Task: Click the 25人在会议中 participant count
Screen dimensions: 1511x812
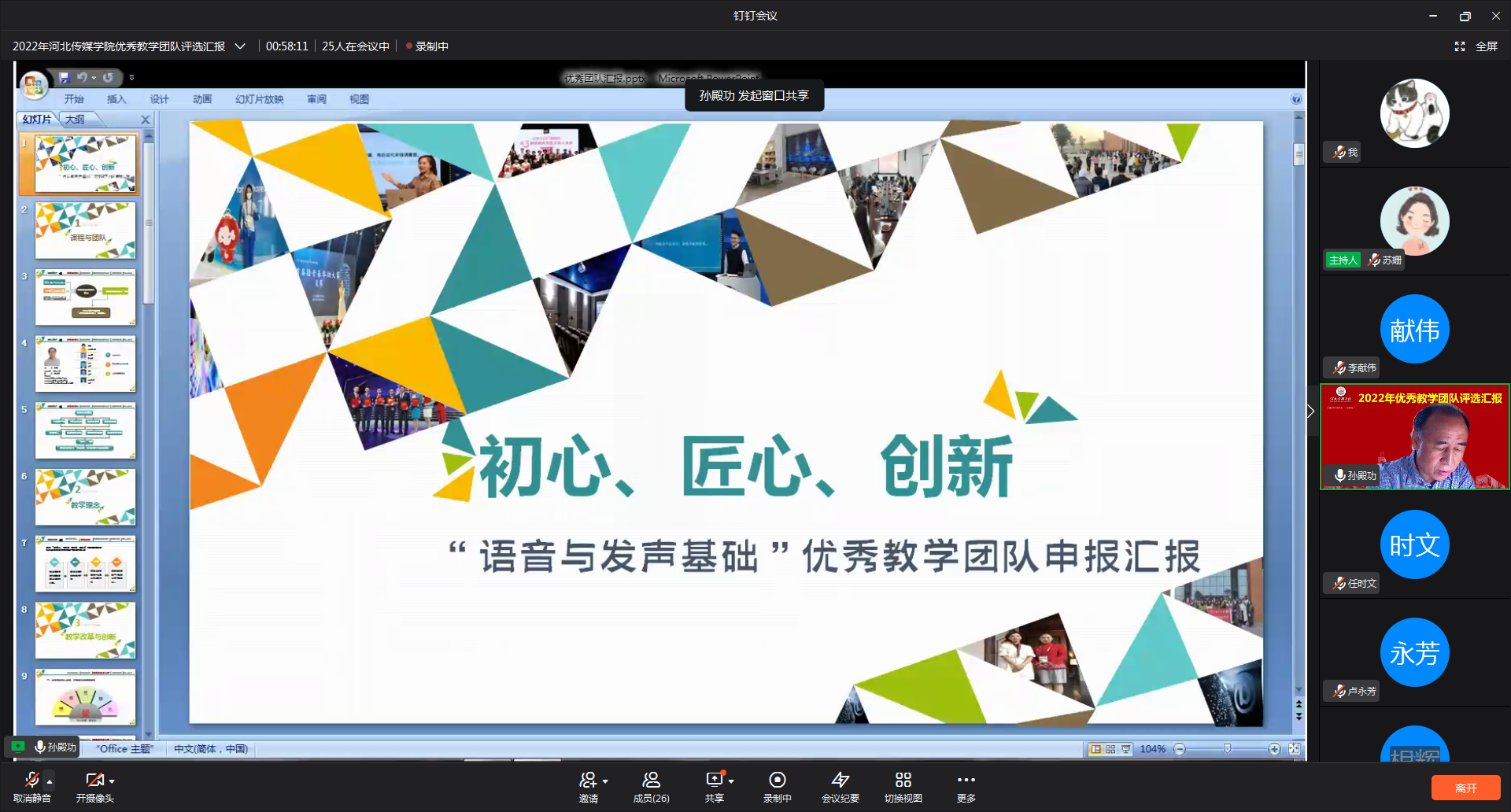Action: pyautogui.click(x=356, y=46)
